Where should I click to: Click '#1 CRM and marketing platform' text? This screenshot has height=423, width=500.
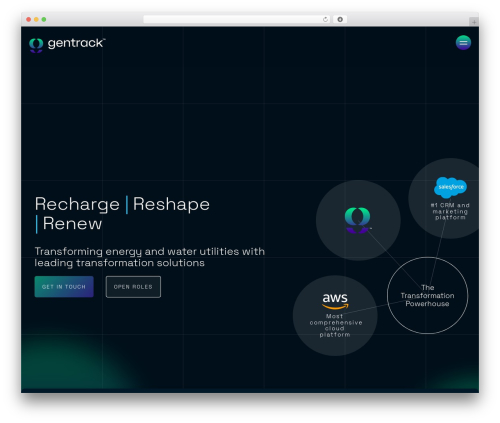pyautogui.click(x=450, y=211)
